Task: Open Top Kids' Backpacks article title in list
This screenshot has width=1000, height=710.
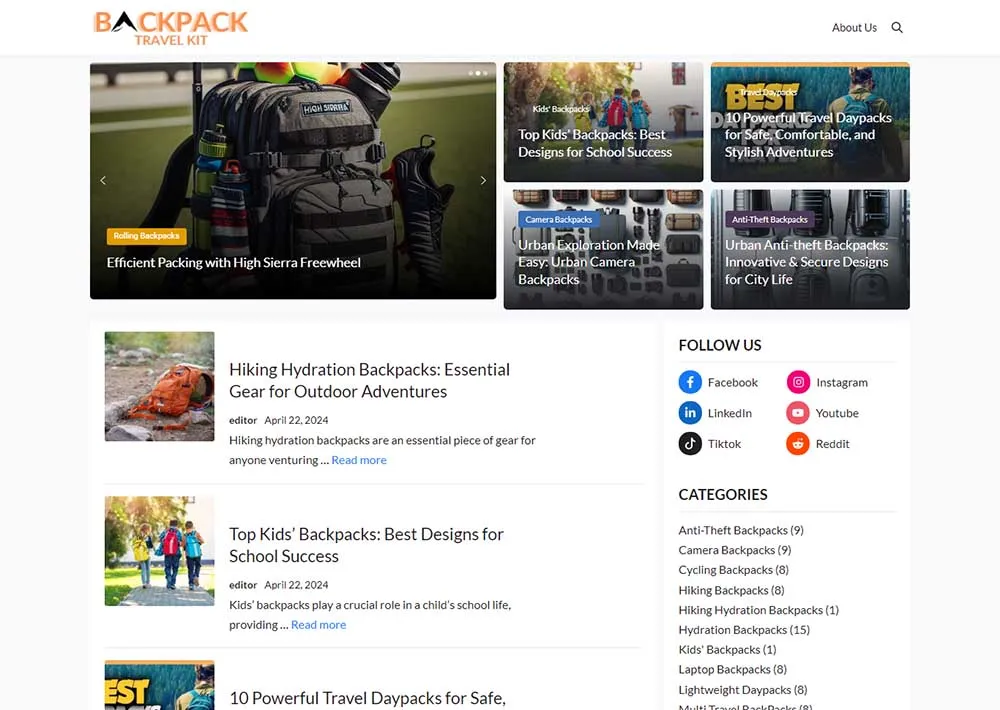Action: [366, 545]
